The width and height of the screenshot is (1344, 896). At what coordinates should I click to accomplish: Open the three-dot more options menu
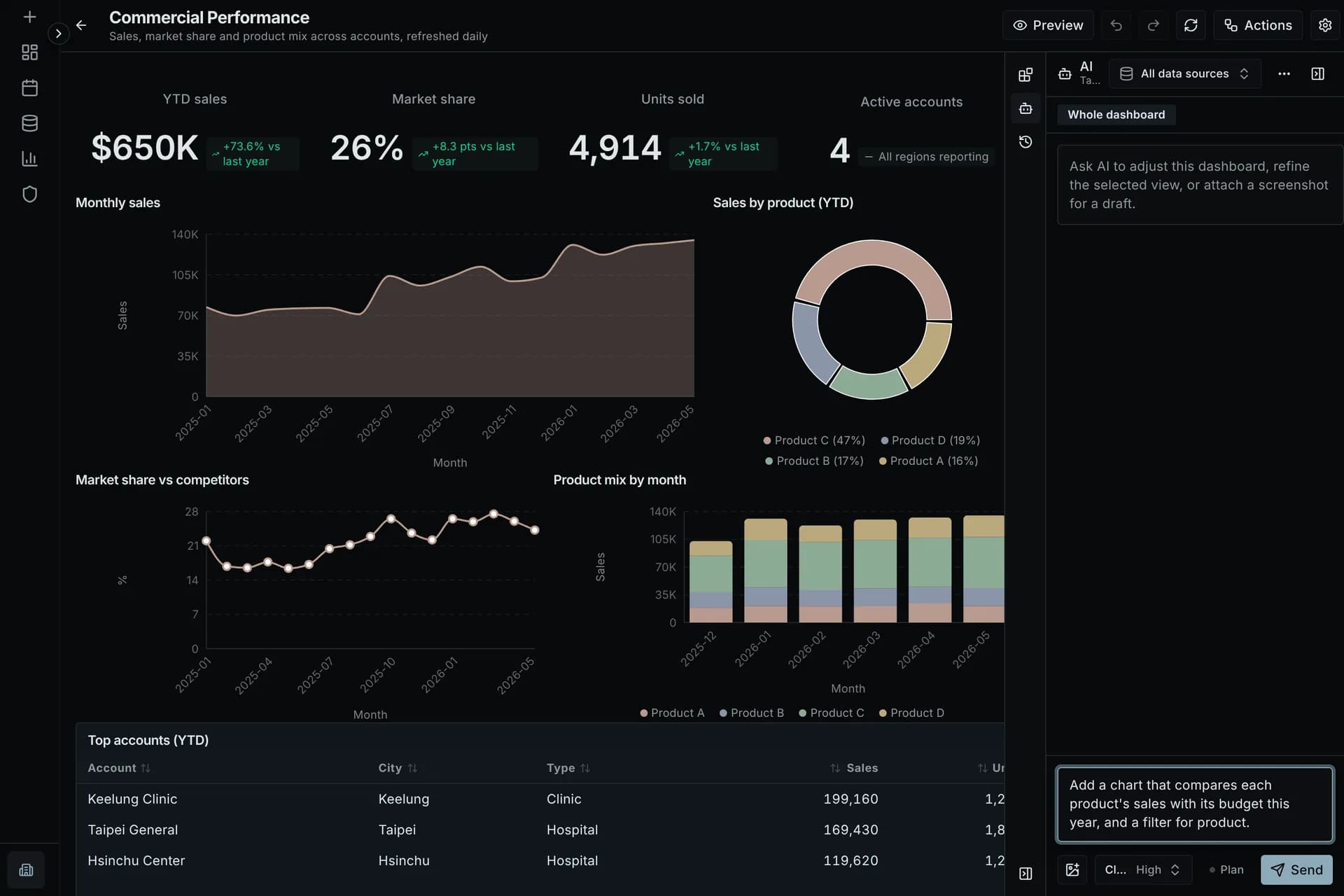1284,73
